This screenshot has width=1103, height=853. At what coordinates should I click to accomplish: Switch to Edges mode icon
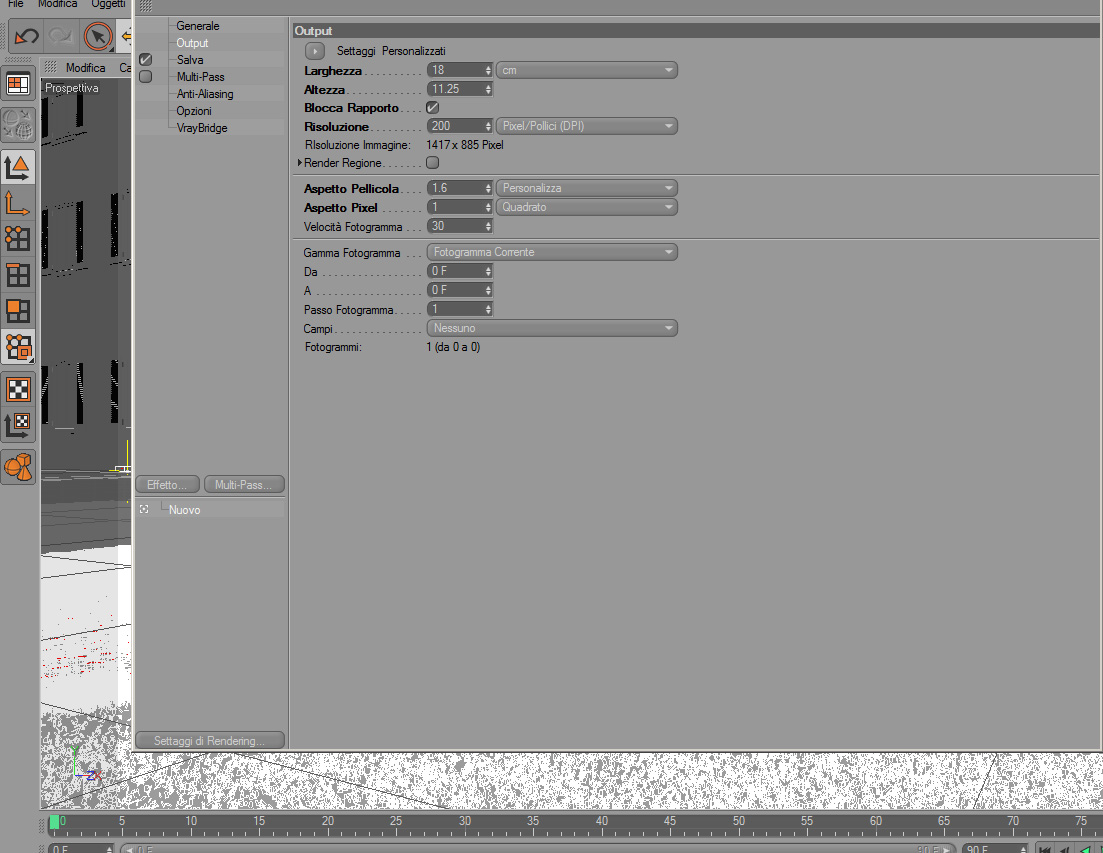(18, 276)
